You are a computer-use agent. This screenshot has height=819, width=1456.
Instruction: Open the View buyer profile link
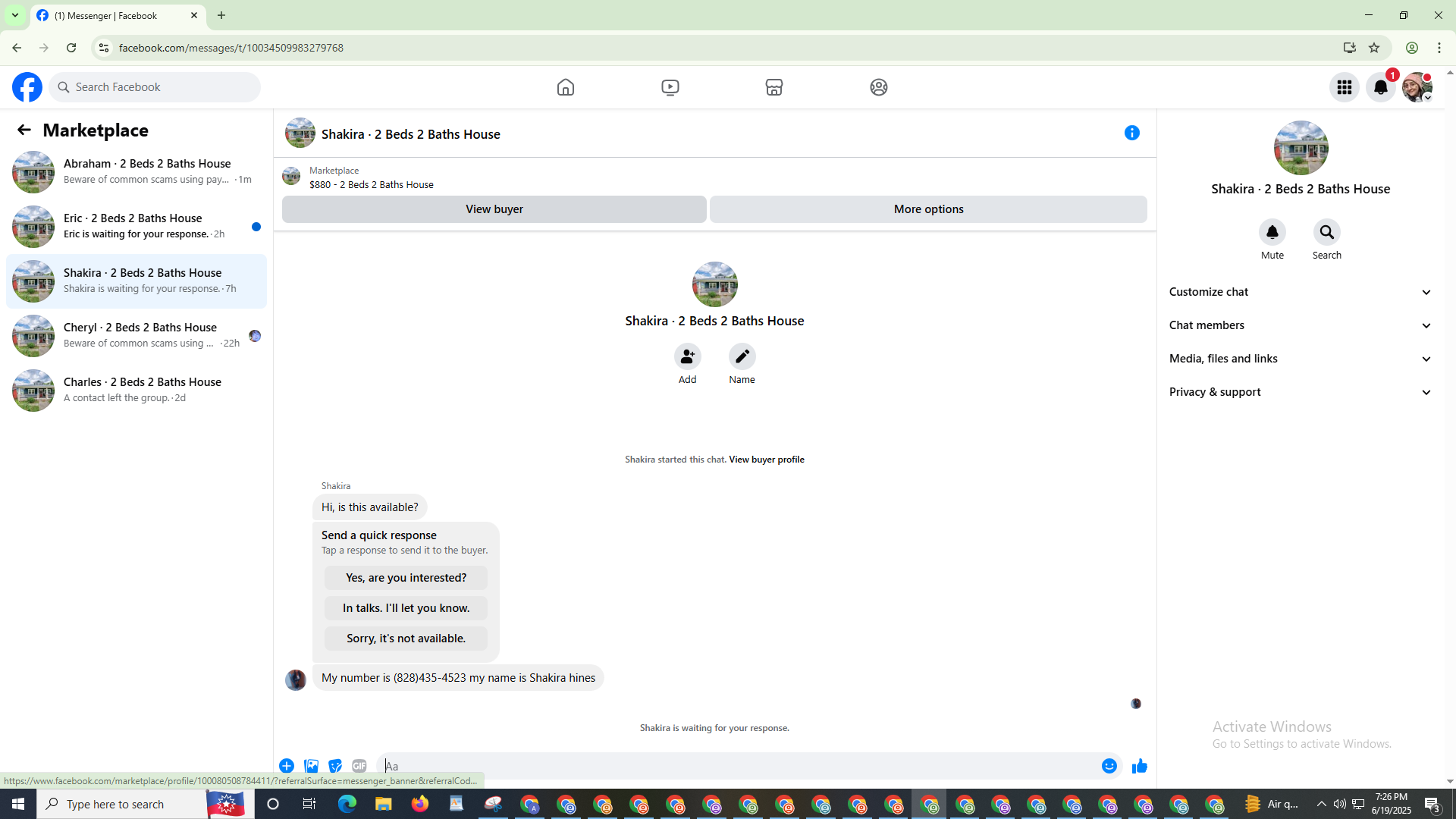pos(767,460)
